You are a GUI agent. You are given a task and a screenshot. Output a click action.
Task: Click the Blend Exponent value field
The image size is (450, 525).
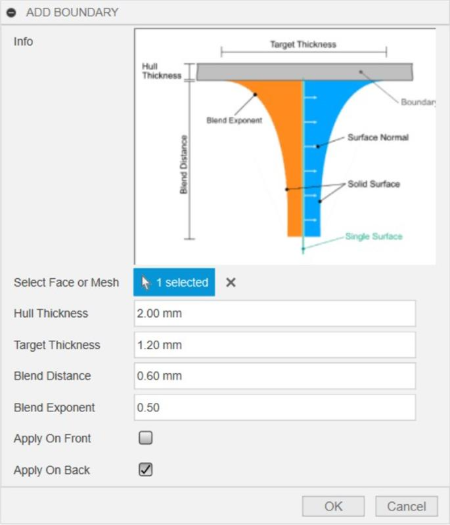(x=275, y=407)
